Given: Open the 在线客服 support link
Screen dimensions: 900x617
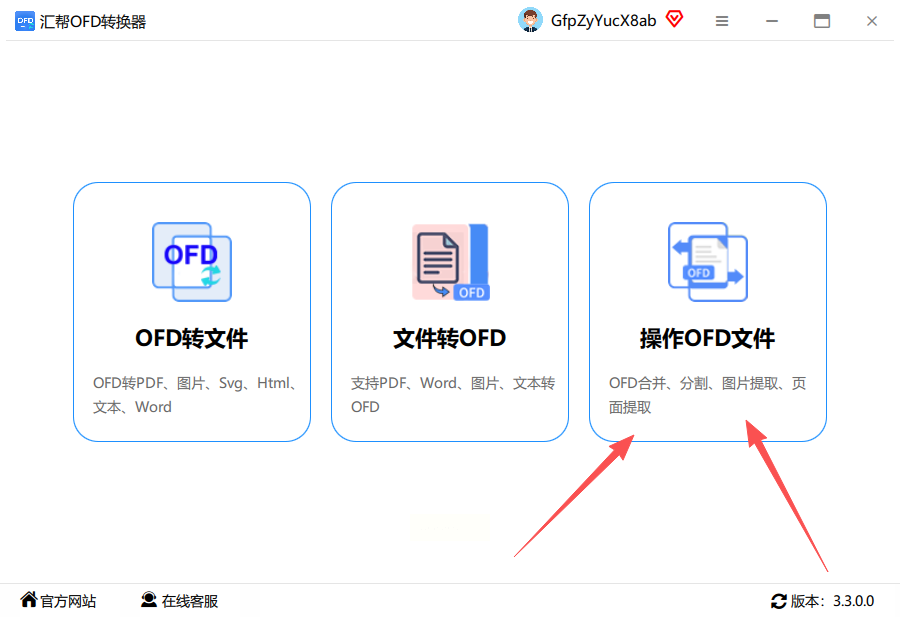Looking at the screenshot, I should pos(190,601).
